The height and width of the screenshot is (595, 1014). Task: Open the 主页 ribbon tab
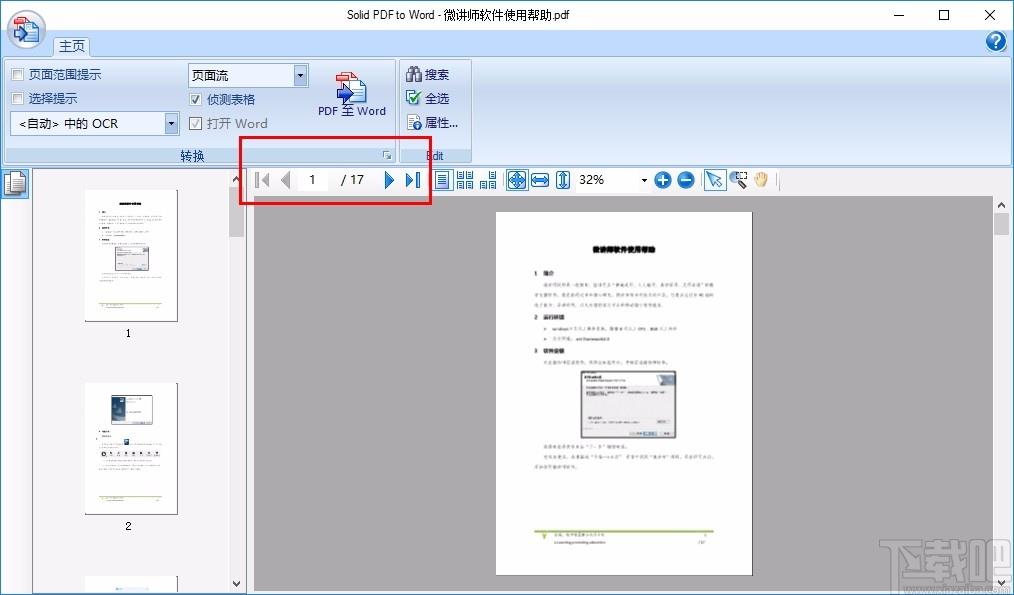tap(72, 46)
